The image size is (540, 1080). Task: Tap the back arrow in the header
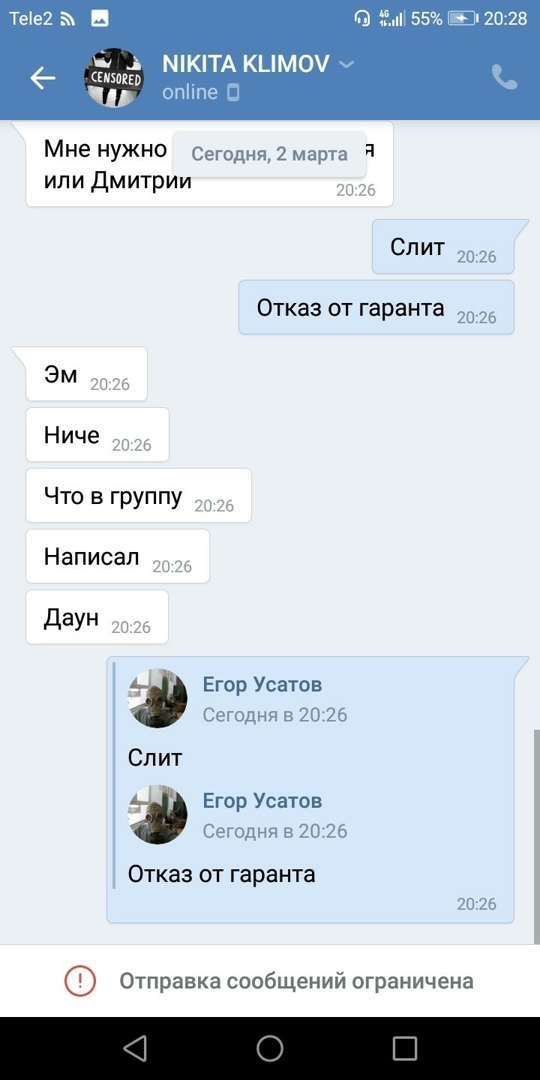click(x=43, y=78)
